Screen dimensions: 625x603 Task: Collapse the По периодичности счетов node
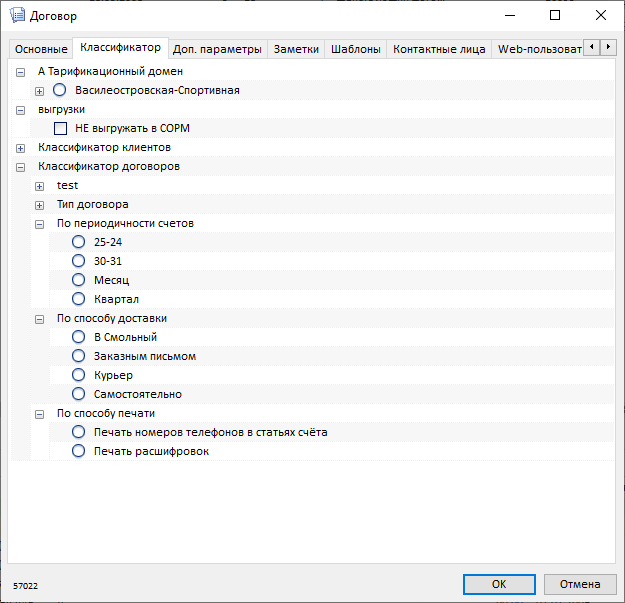pyautogui.click(x=39, y=224)
